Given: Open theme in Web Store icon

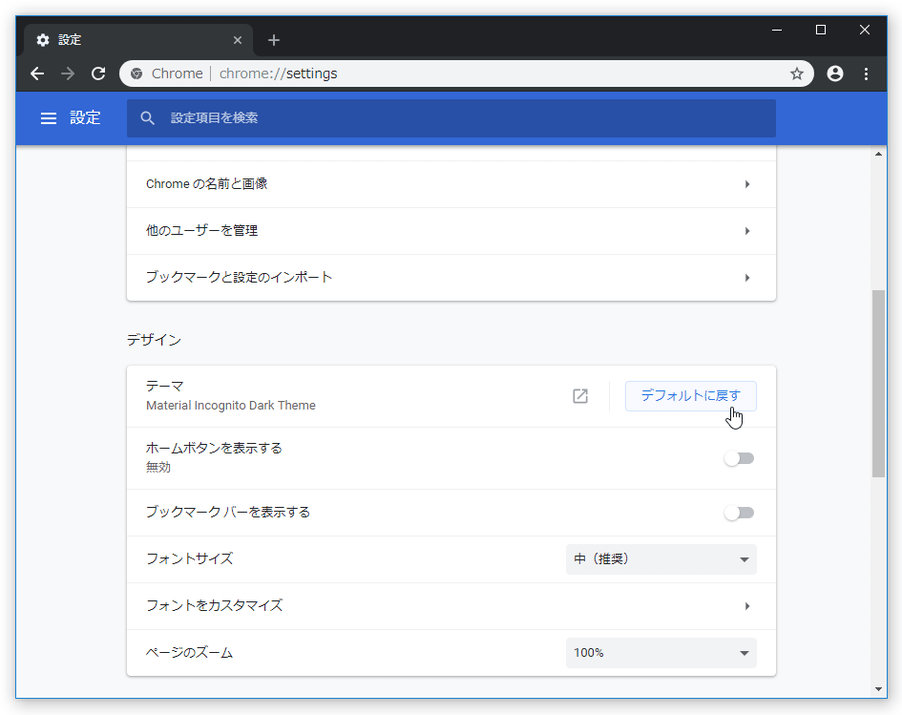Looking at the screenshot, I should [x=580, y=396].
